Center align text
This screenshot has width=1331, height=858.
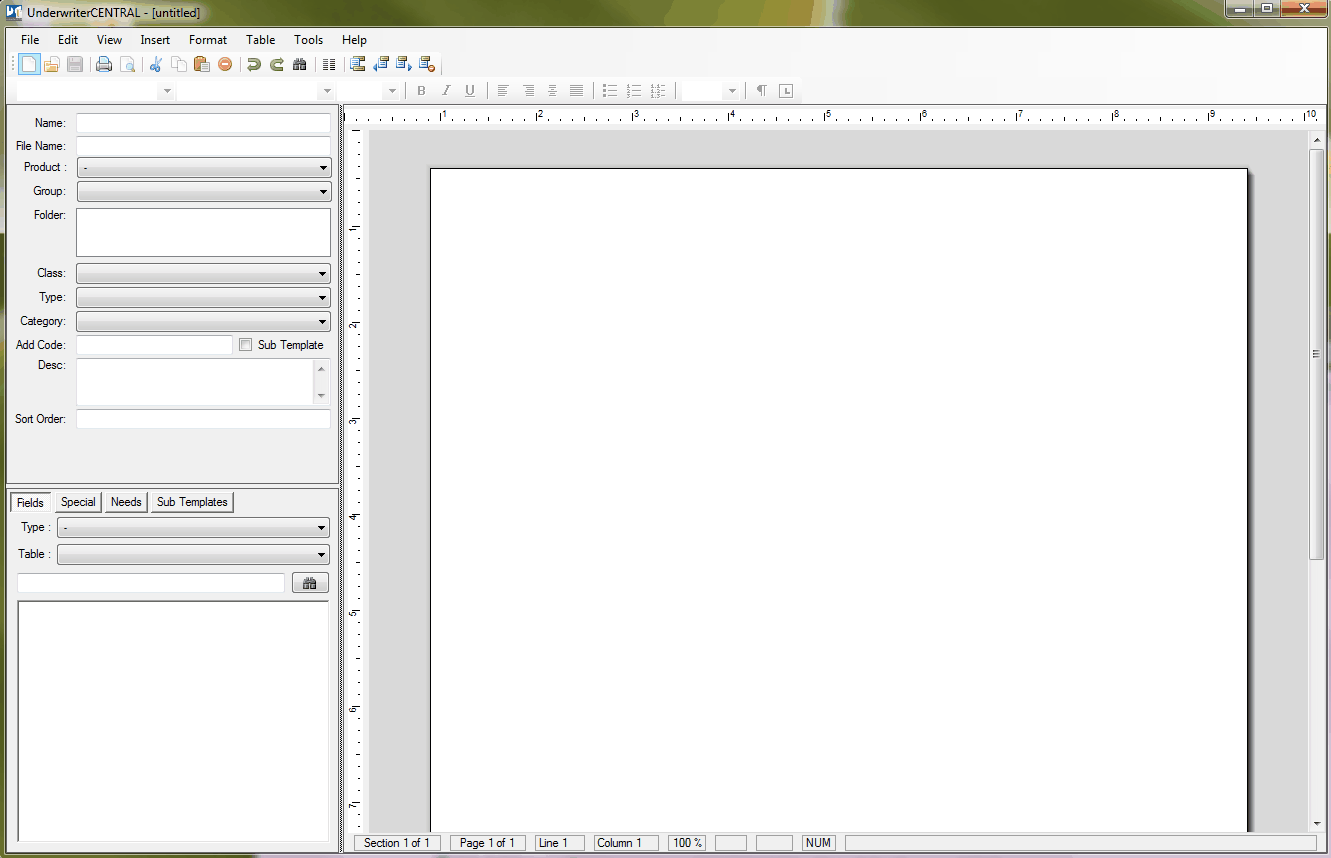(552, 91)
